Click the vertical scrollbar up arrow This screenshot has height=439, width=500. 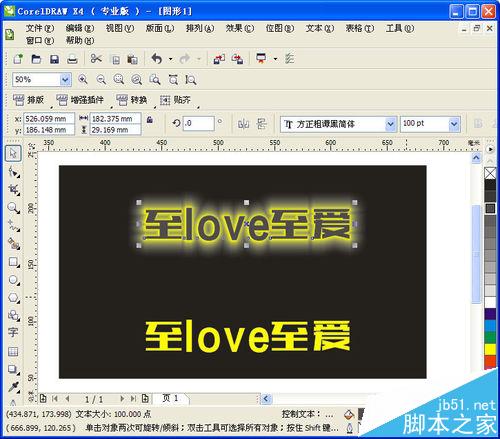click(x=477, y=157)
